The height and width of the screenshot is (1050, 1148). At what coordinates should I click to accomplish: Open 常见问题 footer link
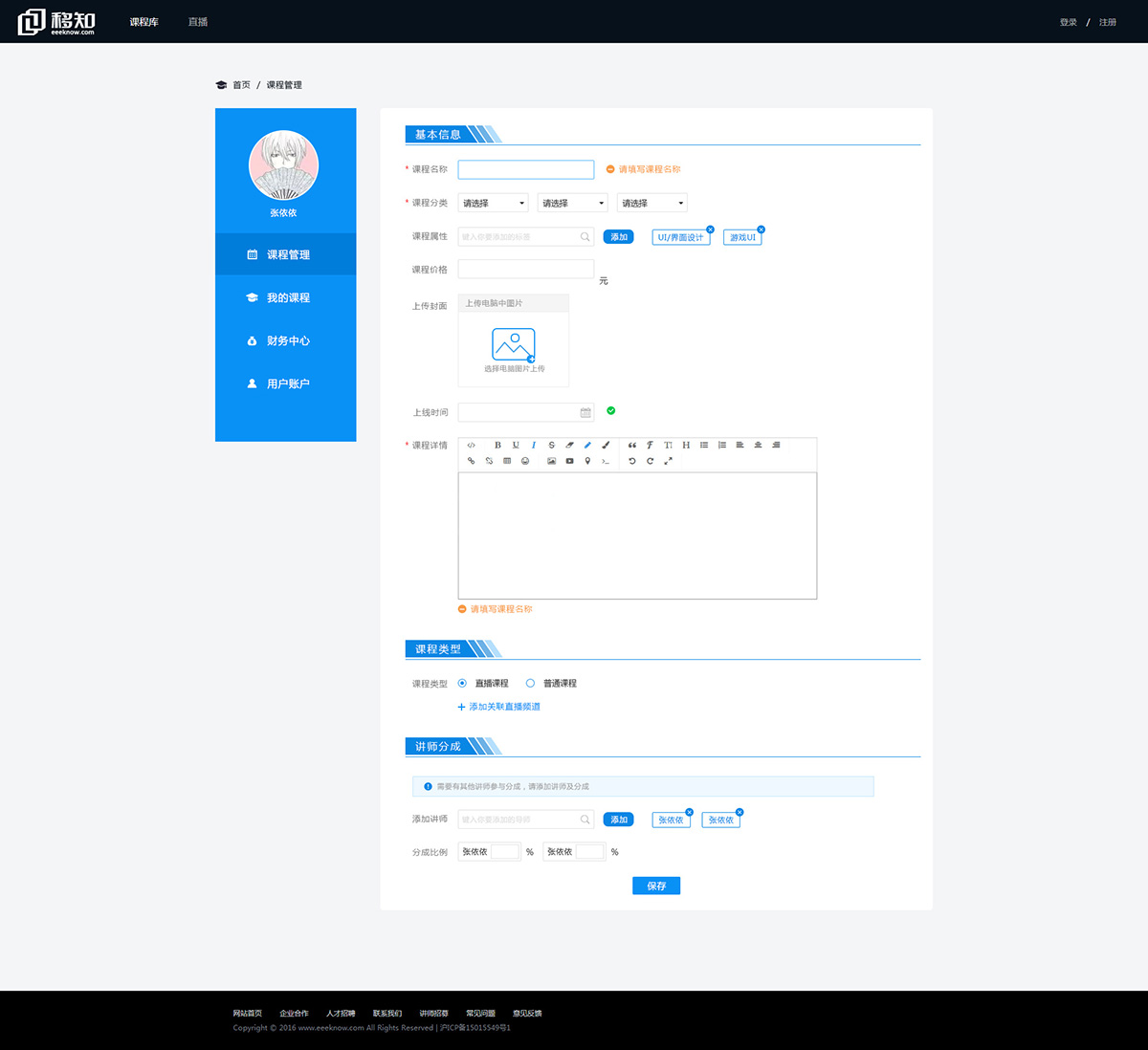(480, 1013)
